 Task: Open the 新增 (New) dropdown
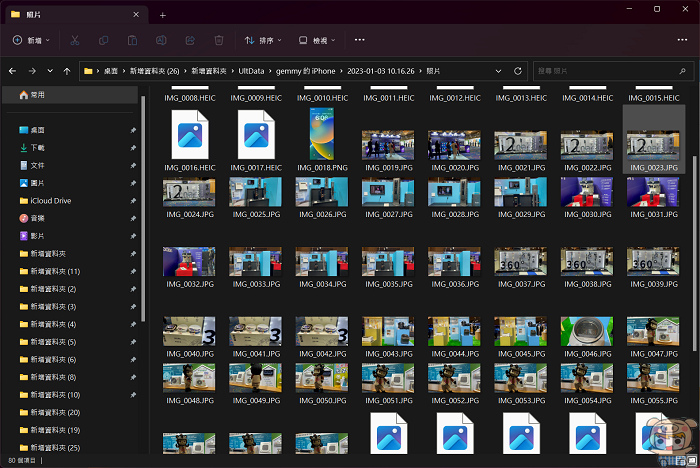33,40
